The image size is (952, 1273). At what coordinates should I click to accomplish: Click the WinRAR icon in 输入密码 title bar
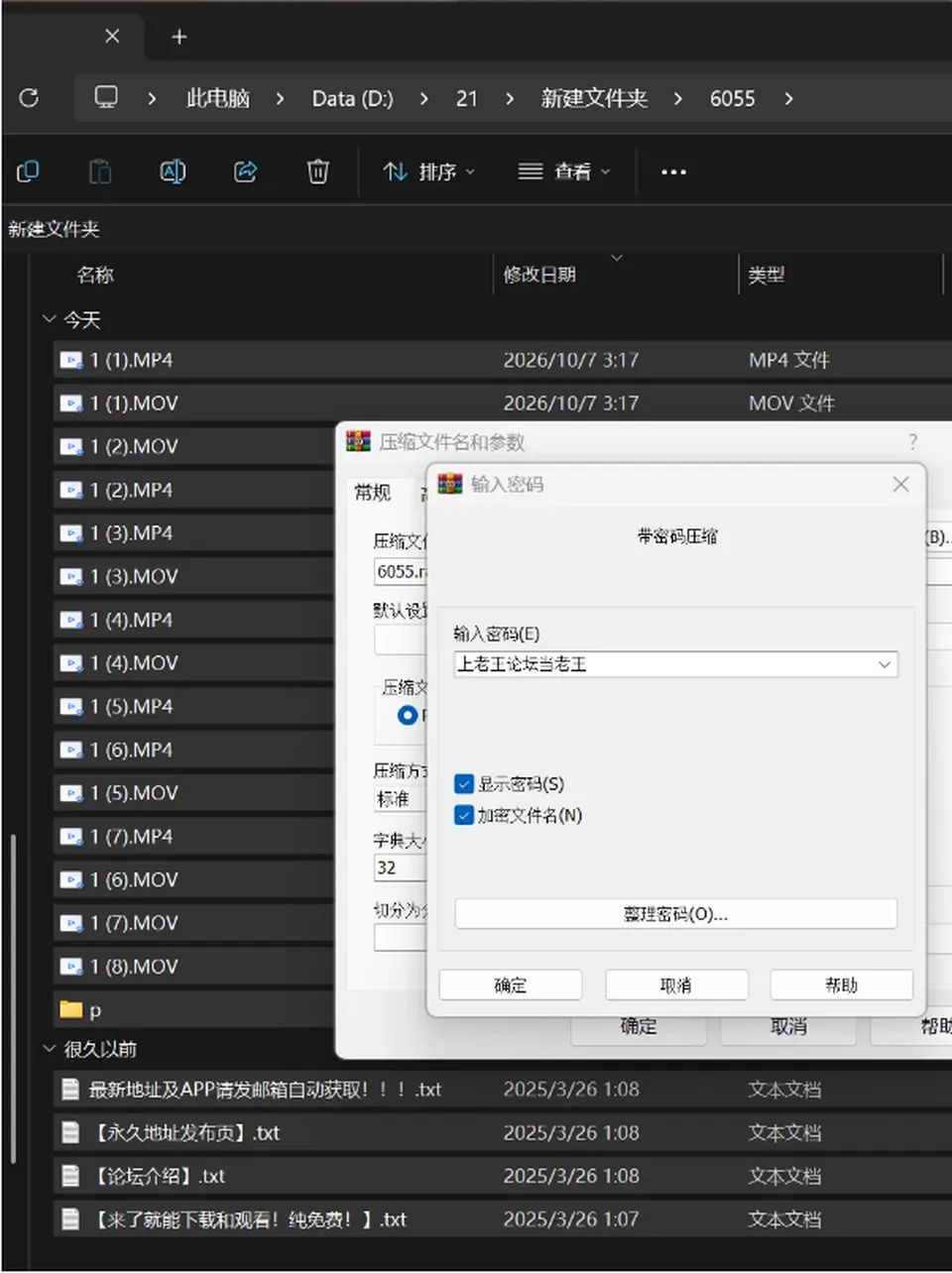pyautogui.click(x=450, y=484)
